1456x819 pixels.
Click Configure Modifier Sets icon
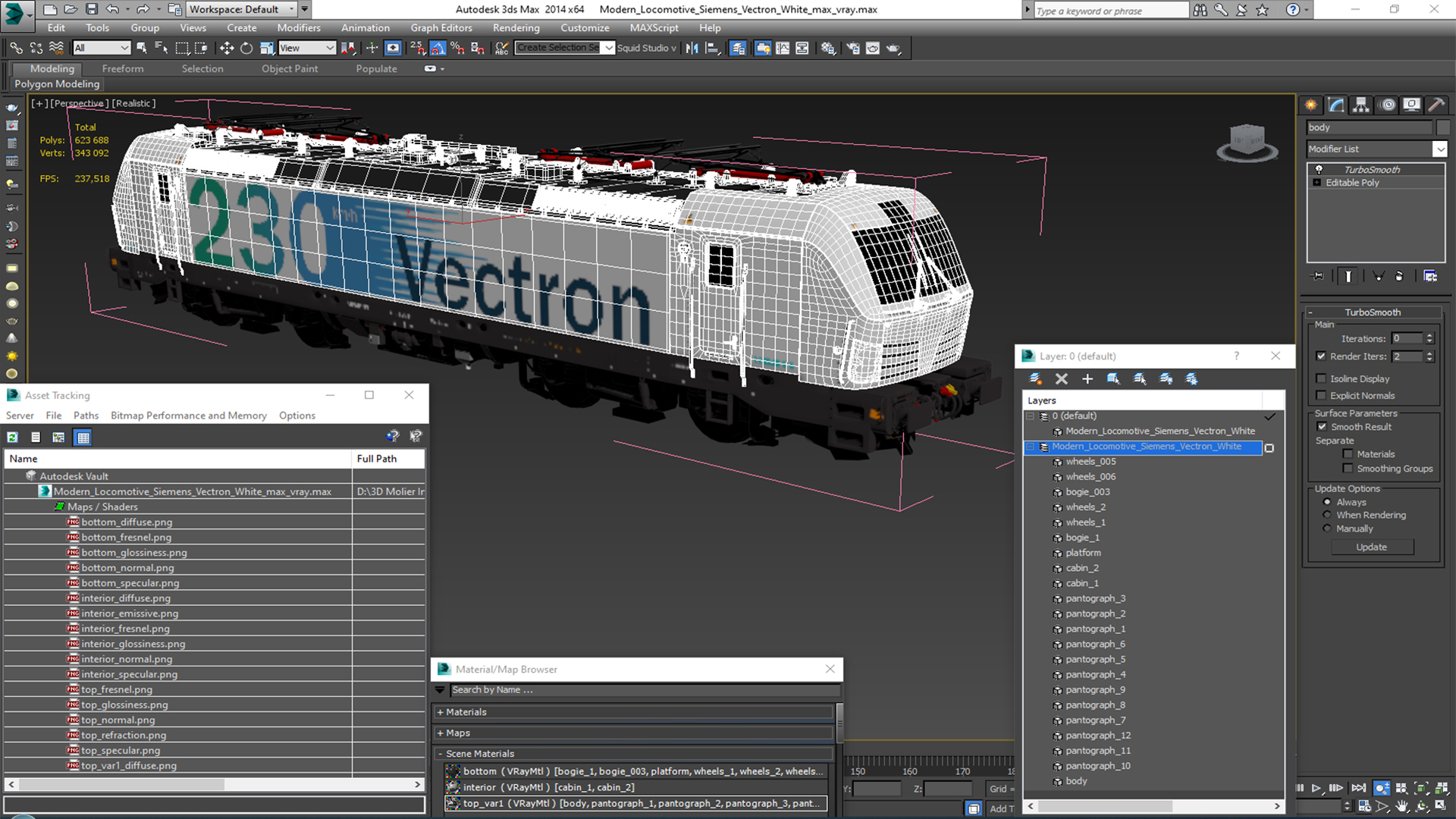point(1430,276)
